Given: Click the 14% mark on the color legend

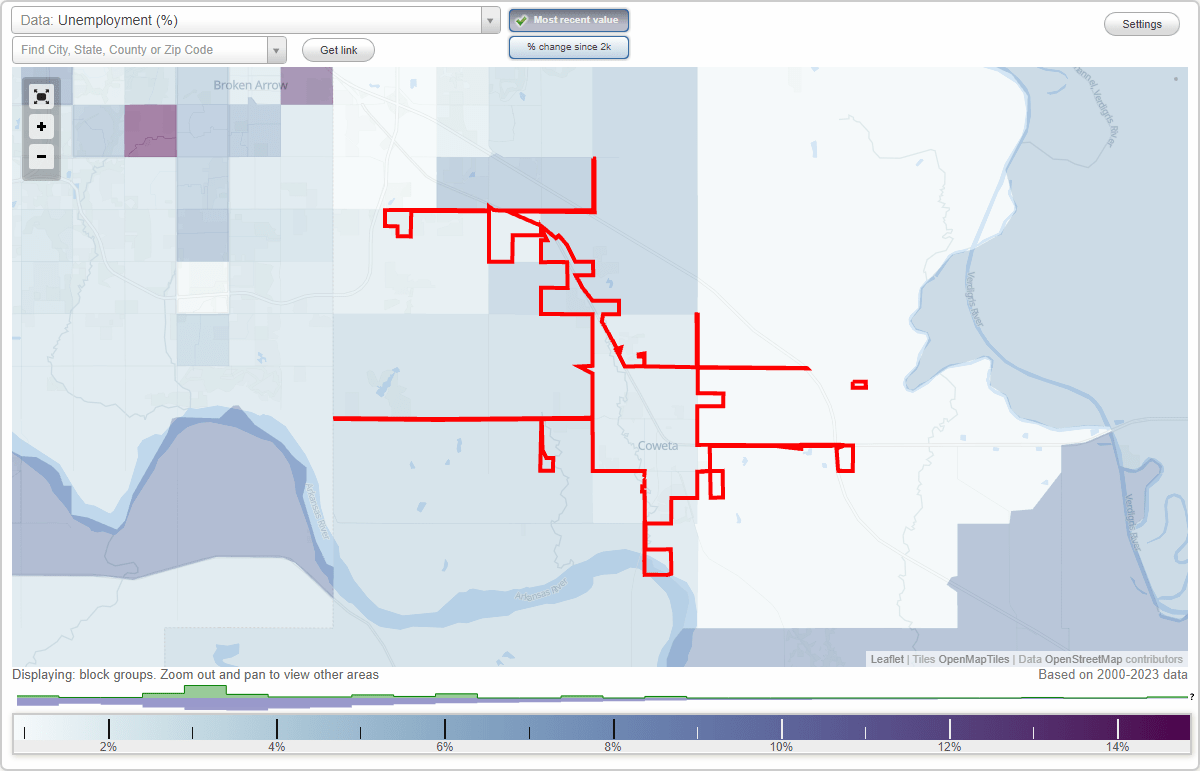Looking at the screenshot, I should (1117, 747).
